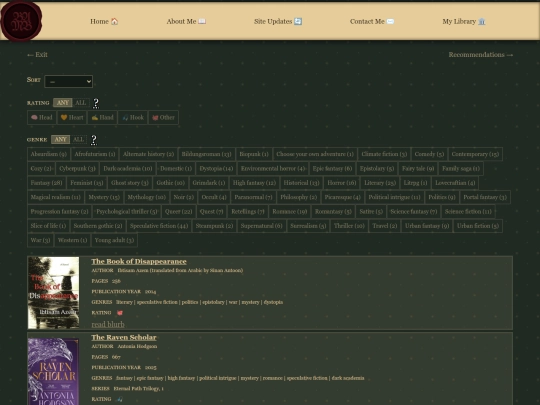Filter by Climate fiction genre
540x405 pixels.
tap(384, 154)
